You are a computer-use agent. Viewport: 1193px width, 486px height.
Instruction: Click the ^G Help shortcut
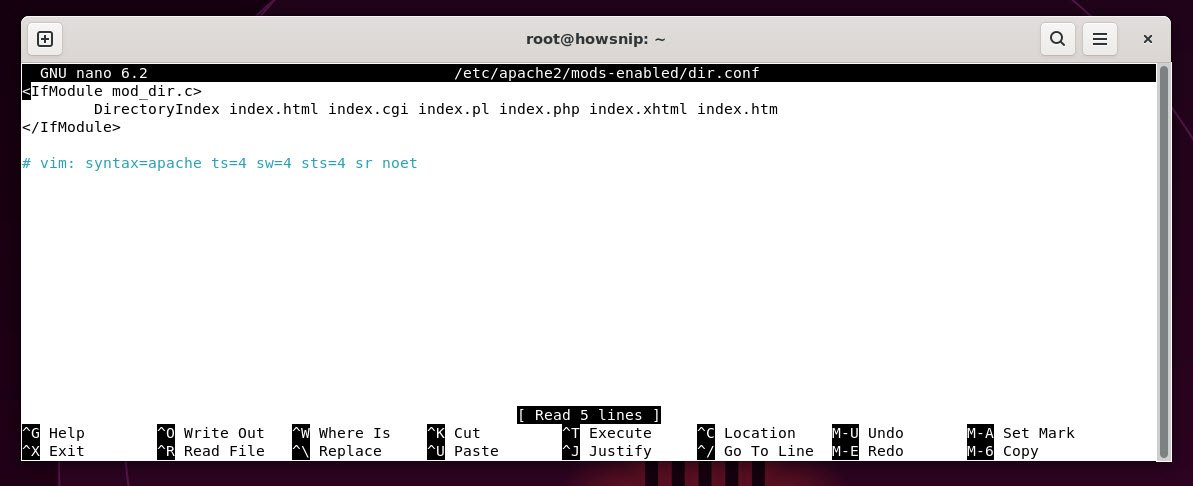click(x=53, y=433)
